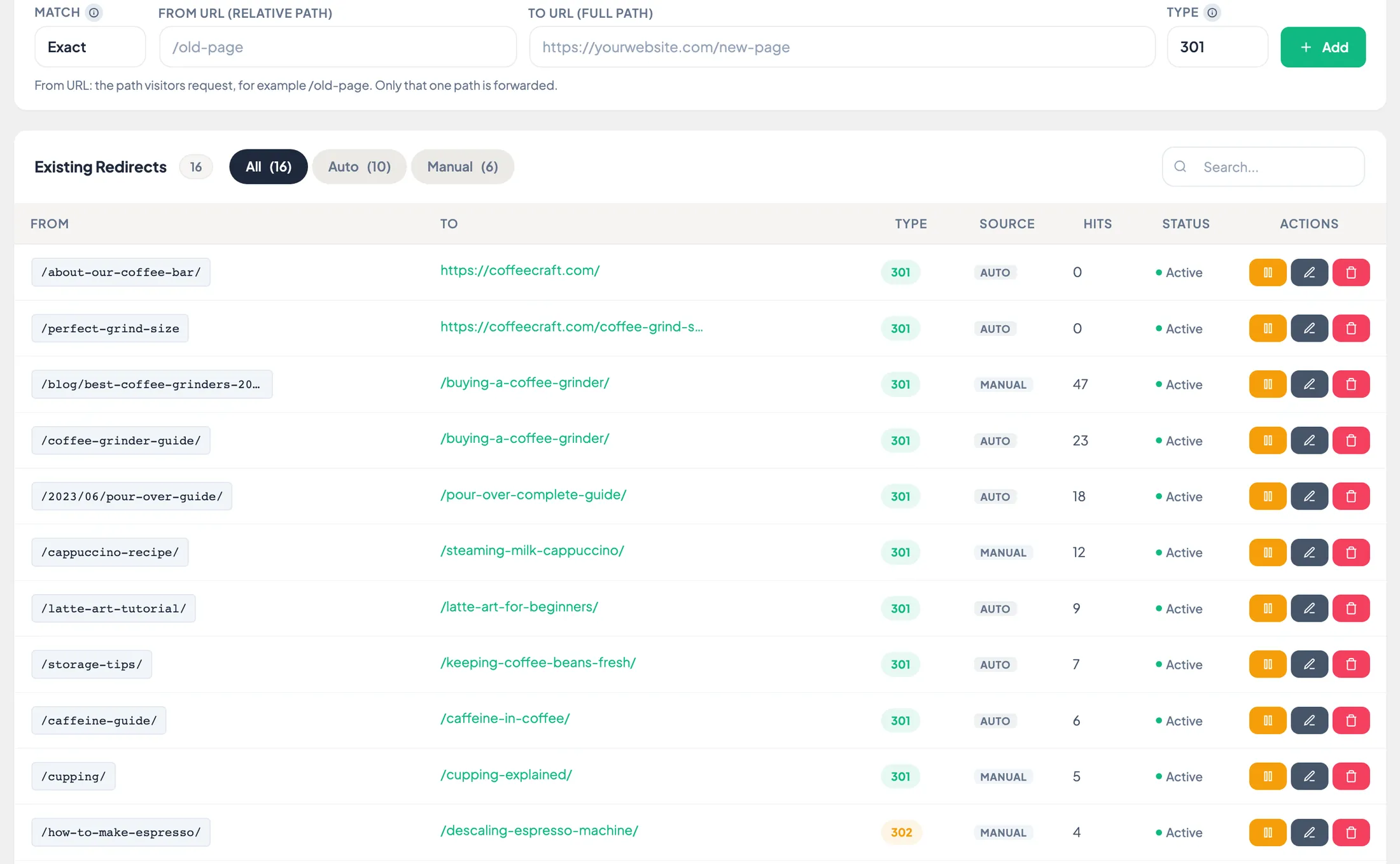Pause the /perfect-grind-size redirect
This screenshot has height=864, width=1400.
(1268, 328)
